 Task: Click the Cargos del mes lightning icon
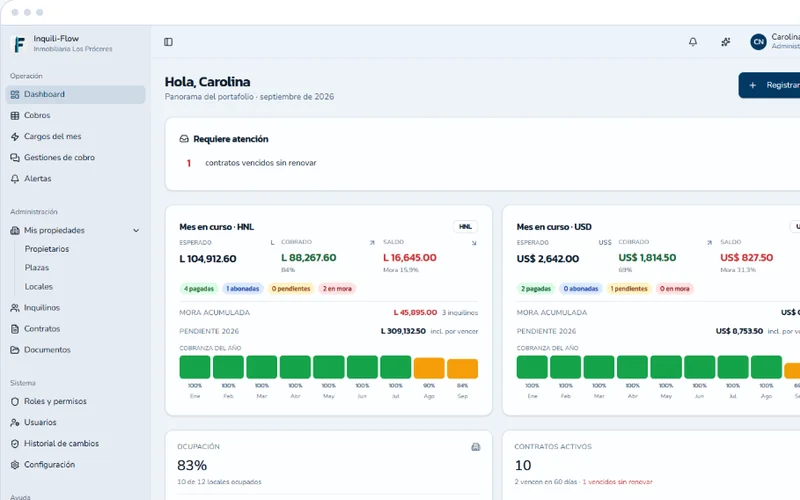pyautogui.click(x=15, y=137)
